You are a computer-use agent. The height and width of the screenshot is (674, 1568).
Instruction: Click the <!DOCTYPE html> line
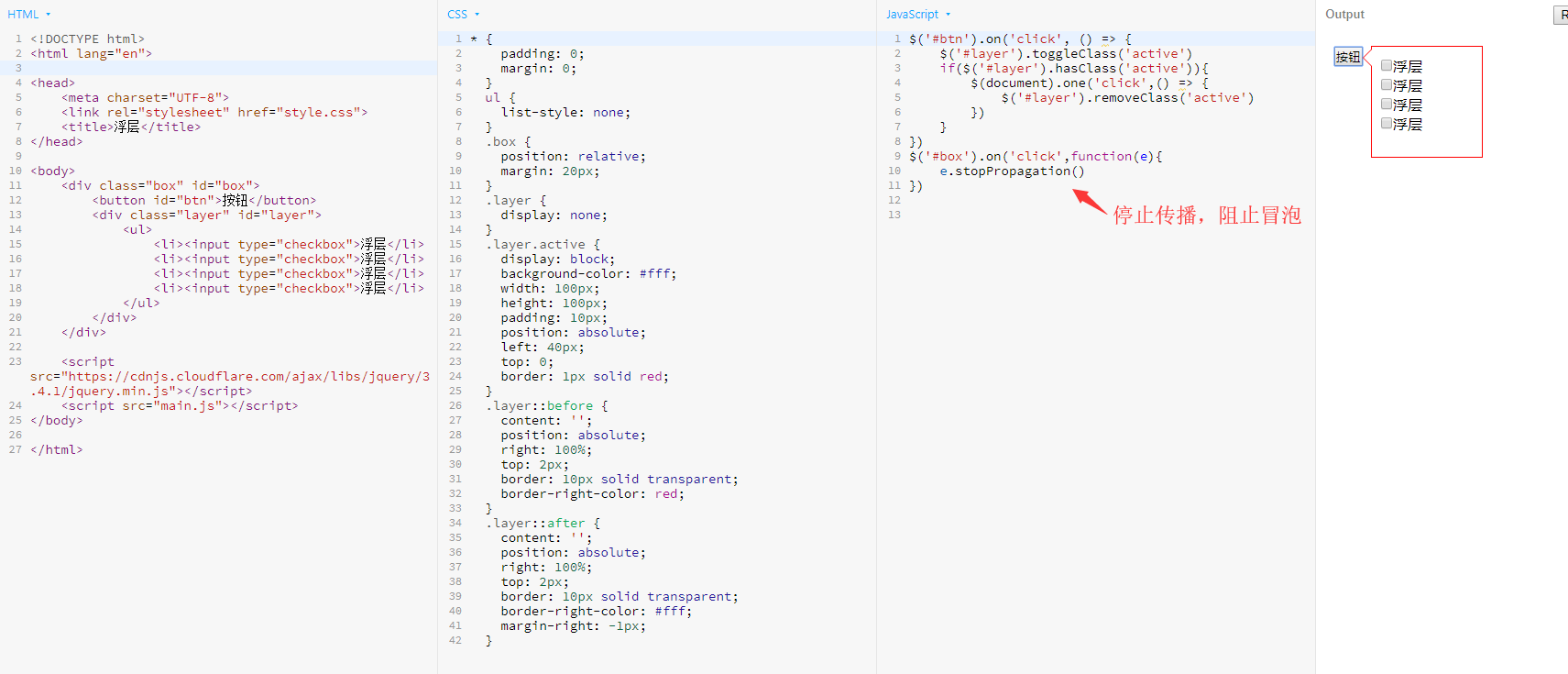coord(87,39)
